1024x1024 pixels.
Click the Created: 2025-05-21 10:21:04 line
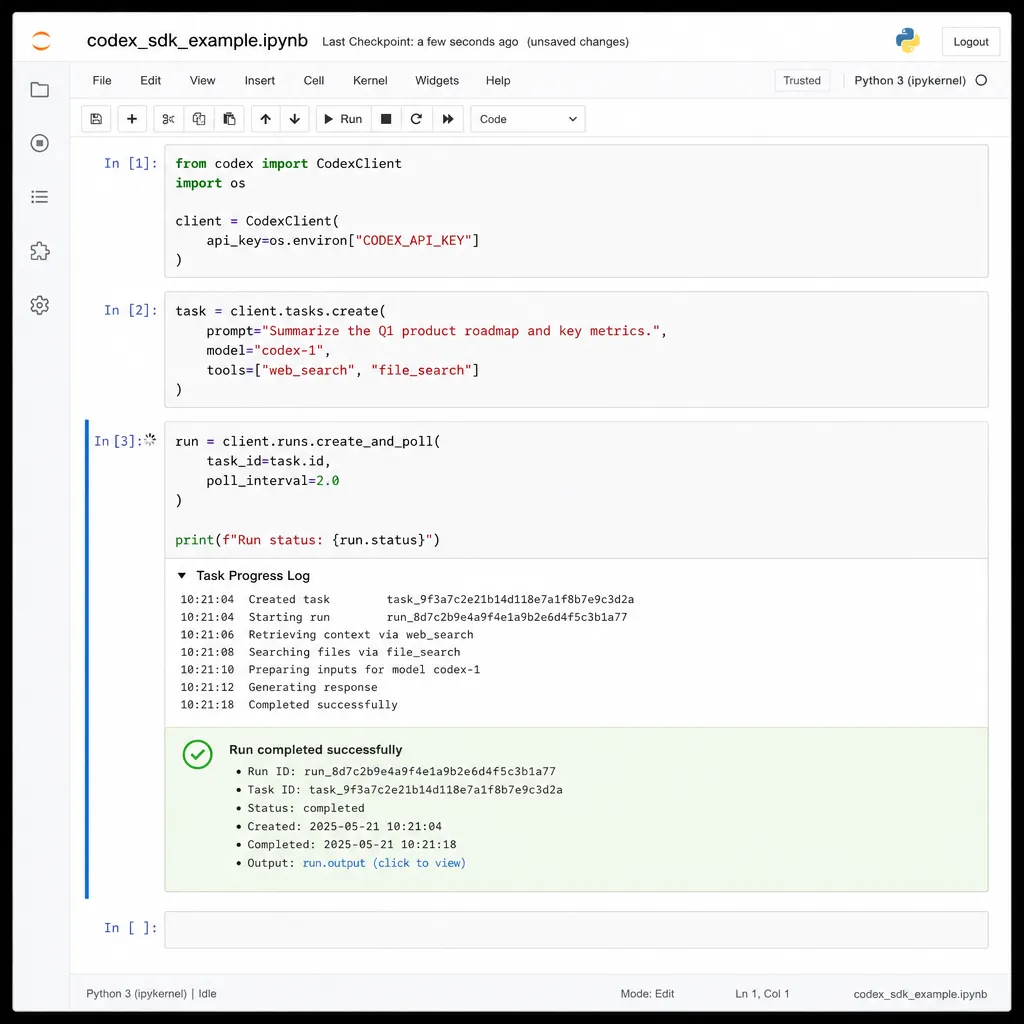pyautogui.click(x=344, y=826)
